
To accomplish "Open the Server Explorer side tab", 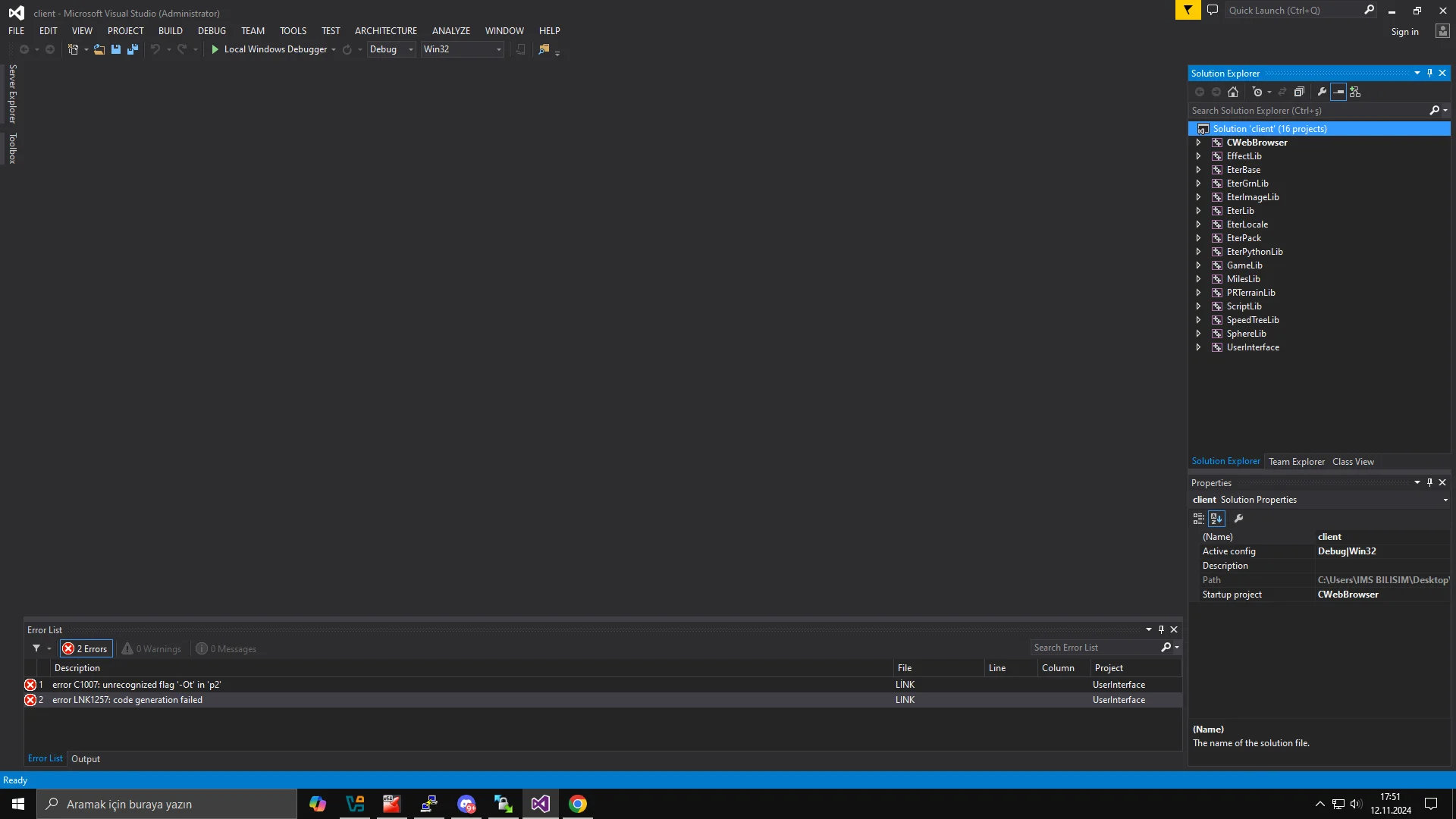I will (12, 94).
